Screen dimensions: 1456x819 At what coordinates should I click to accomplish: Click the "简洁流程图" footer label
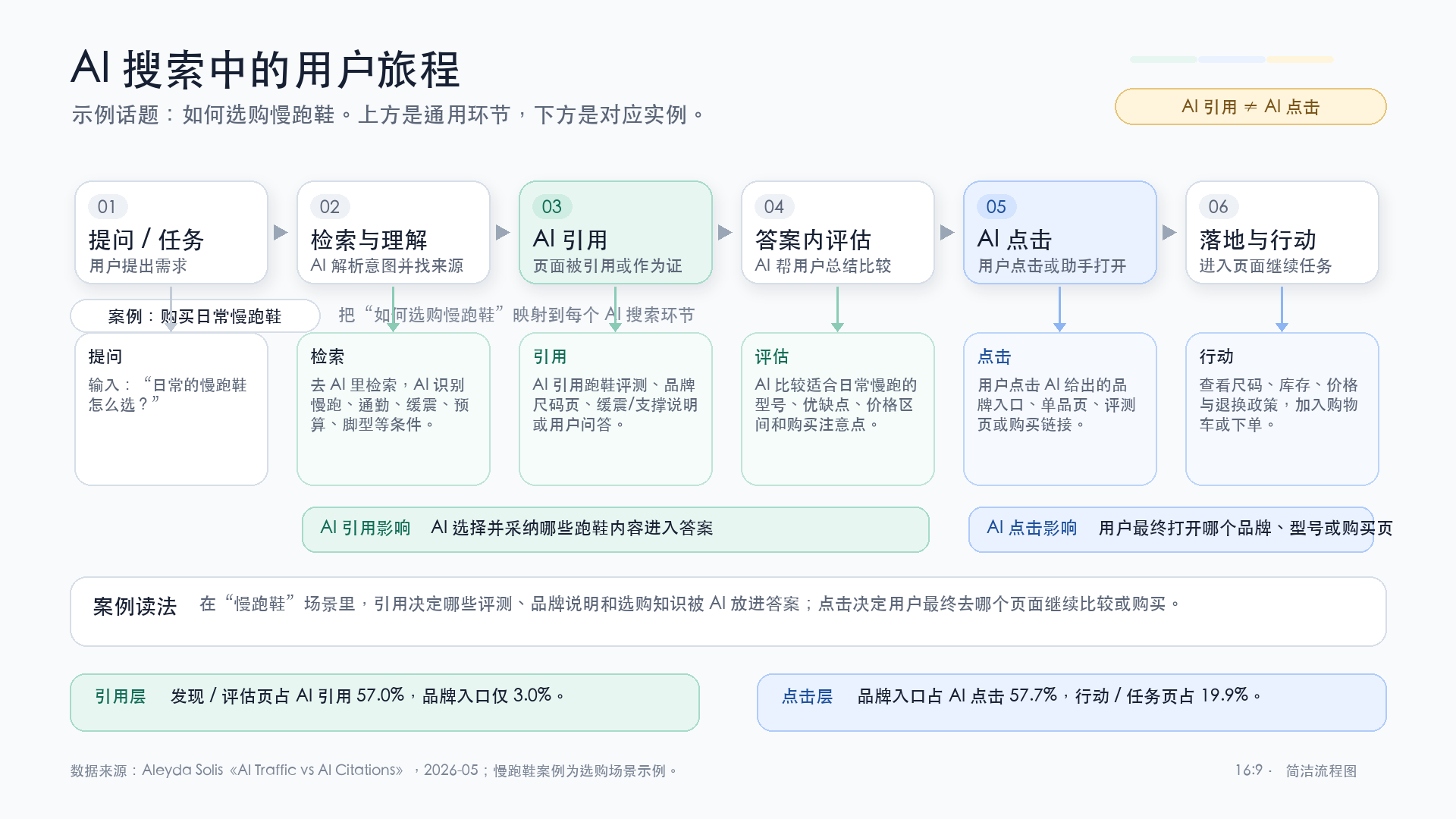[1321, 770]
